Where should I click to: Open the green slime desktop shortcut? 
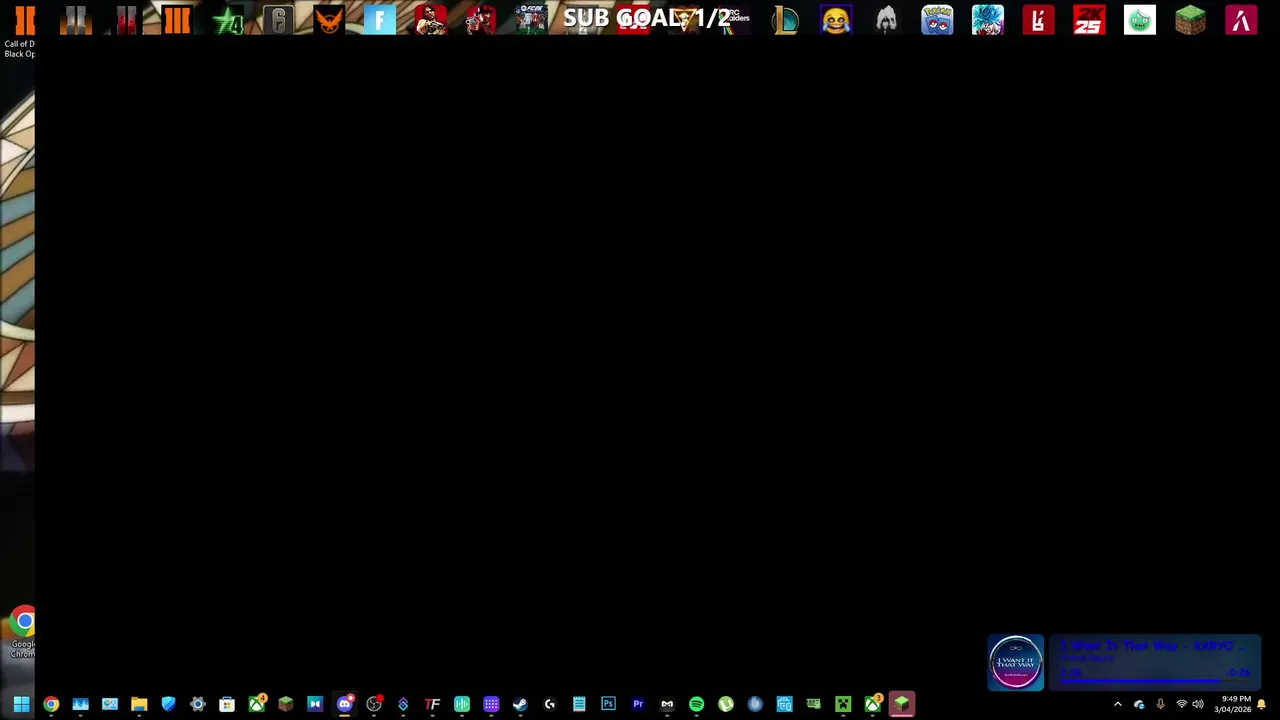tap(1140, 20)
